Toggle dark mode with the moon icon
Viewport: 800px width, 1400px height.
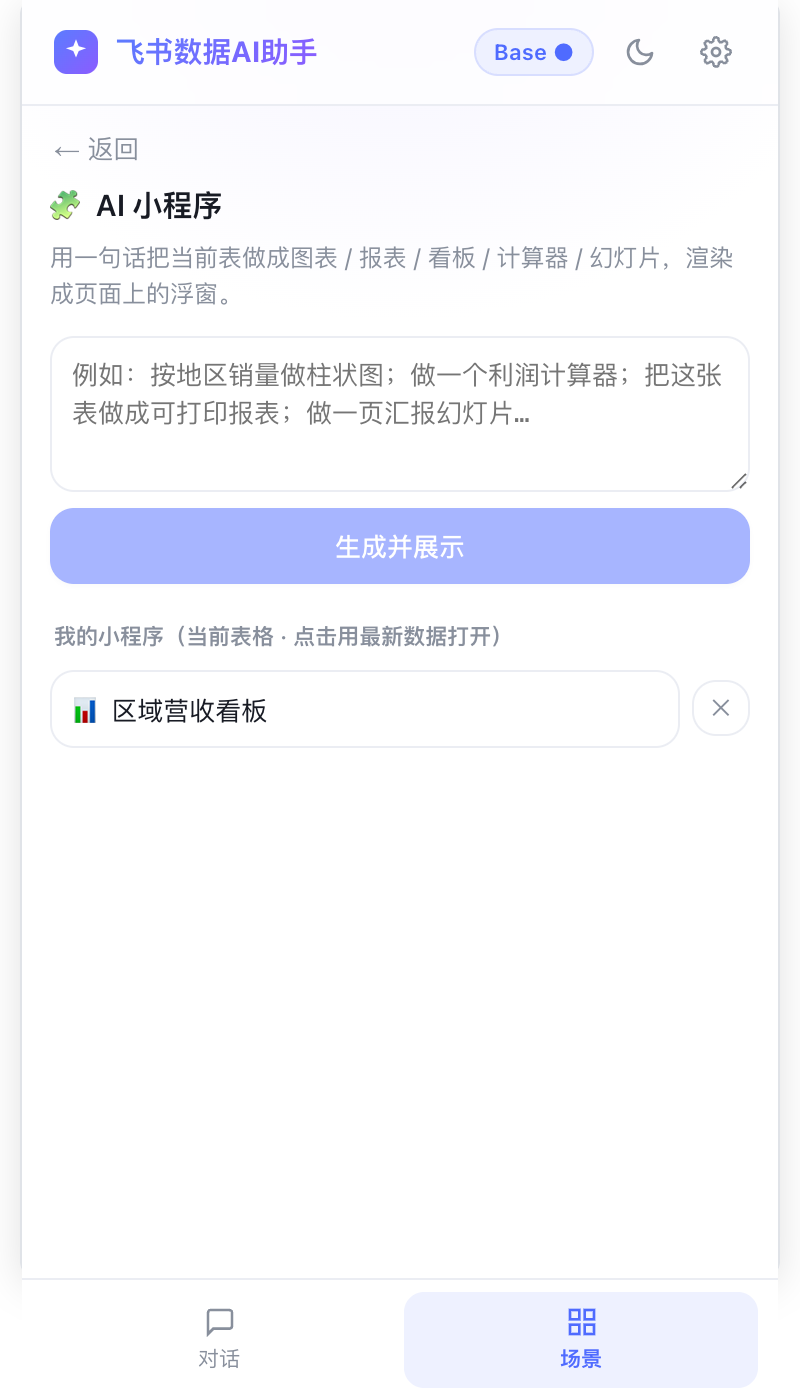click(640, 52)
